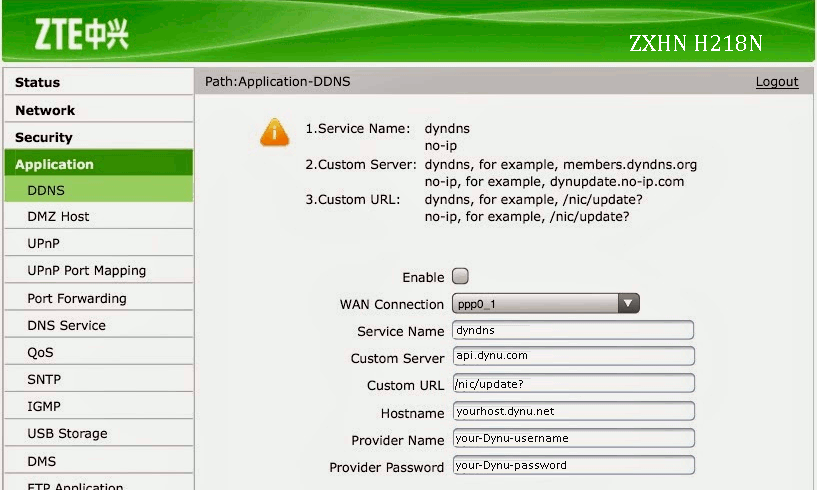Select DDNS in the sidebar

pyautogui.click(x=99, y=190)
